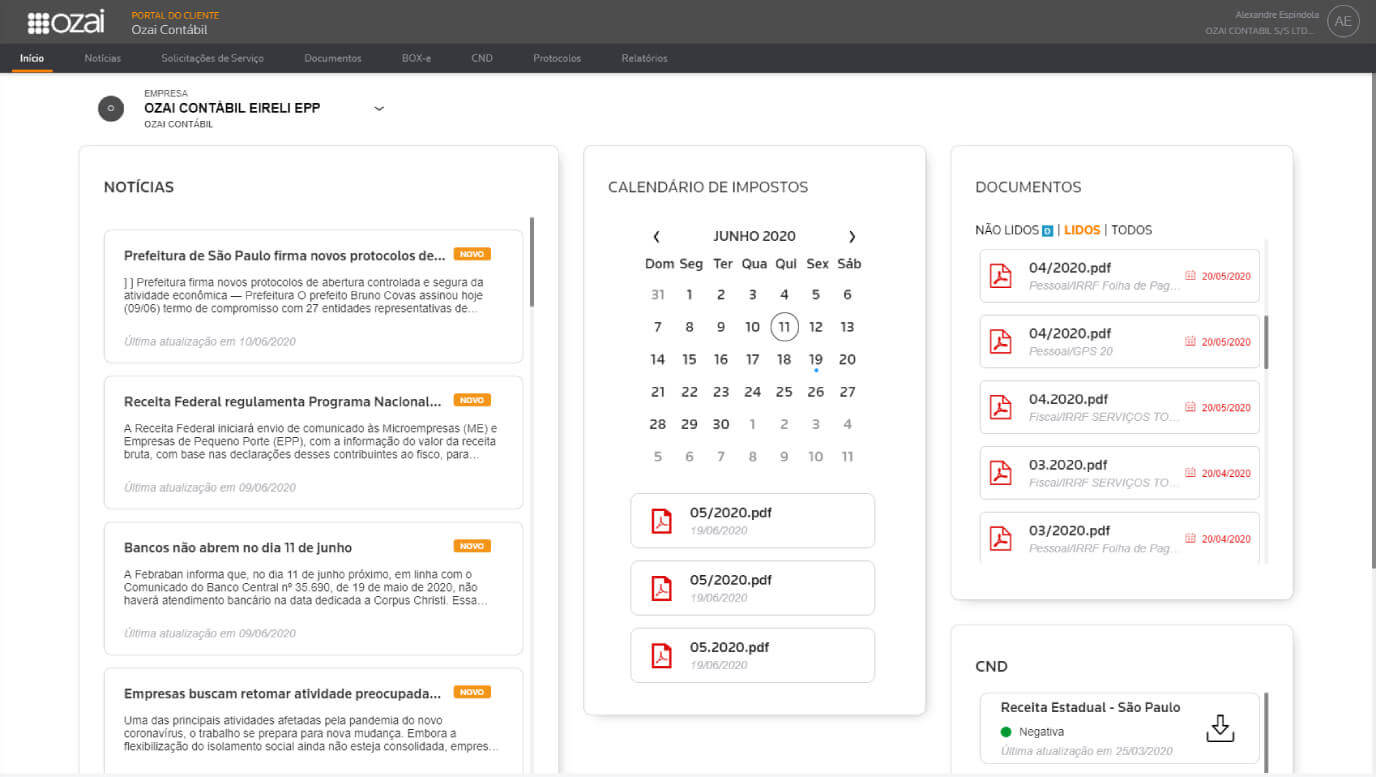Click the 20/04/2020 date on 03/2020.pdf
This screenshot has width=1376, height=777.
coord(1226,539)
